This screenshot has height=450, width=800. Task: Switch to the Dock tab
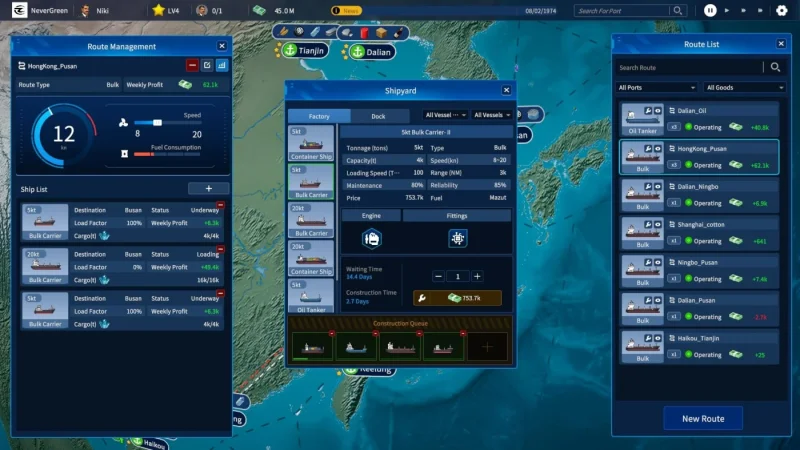coord(378,116)
